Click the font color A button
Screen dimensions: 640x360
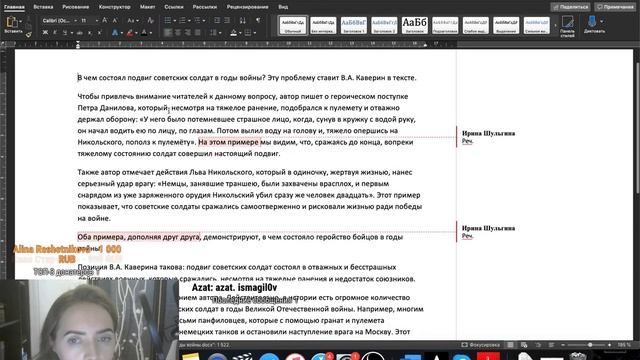pyautogui.click(x=144, y=33)
